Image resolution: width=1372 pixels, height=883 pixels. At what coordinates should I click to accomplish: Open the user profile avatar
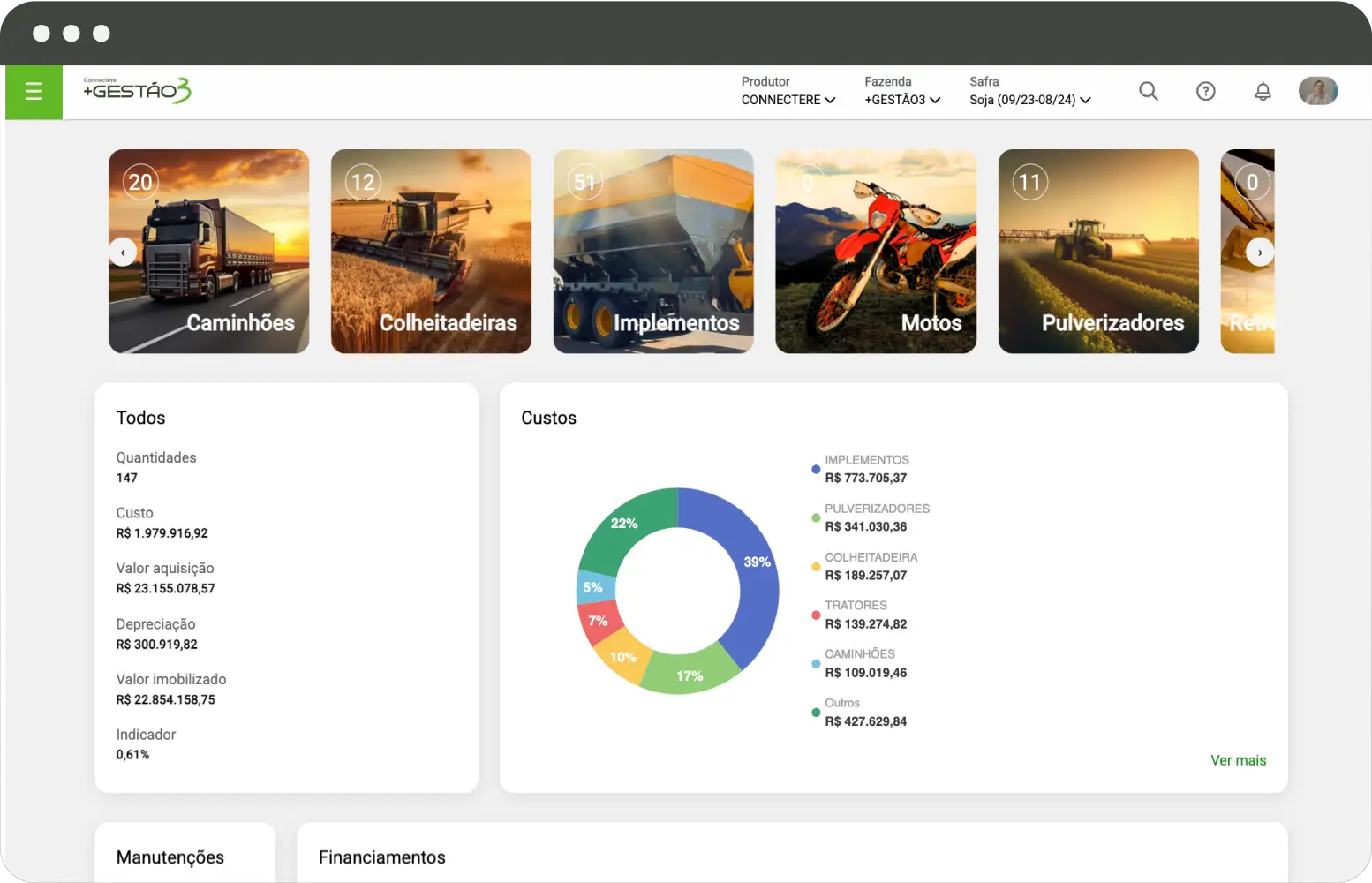[1317, 91]
